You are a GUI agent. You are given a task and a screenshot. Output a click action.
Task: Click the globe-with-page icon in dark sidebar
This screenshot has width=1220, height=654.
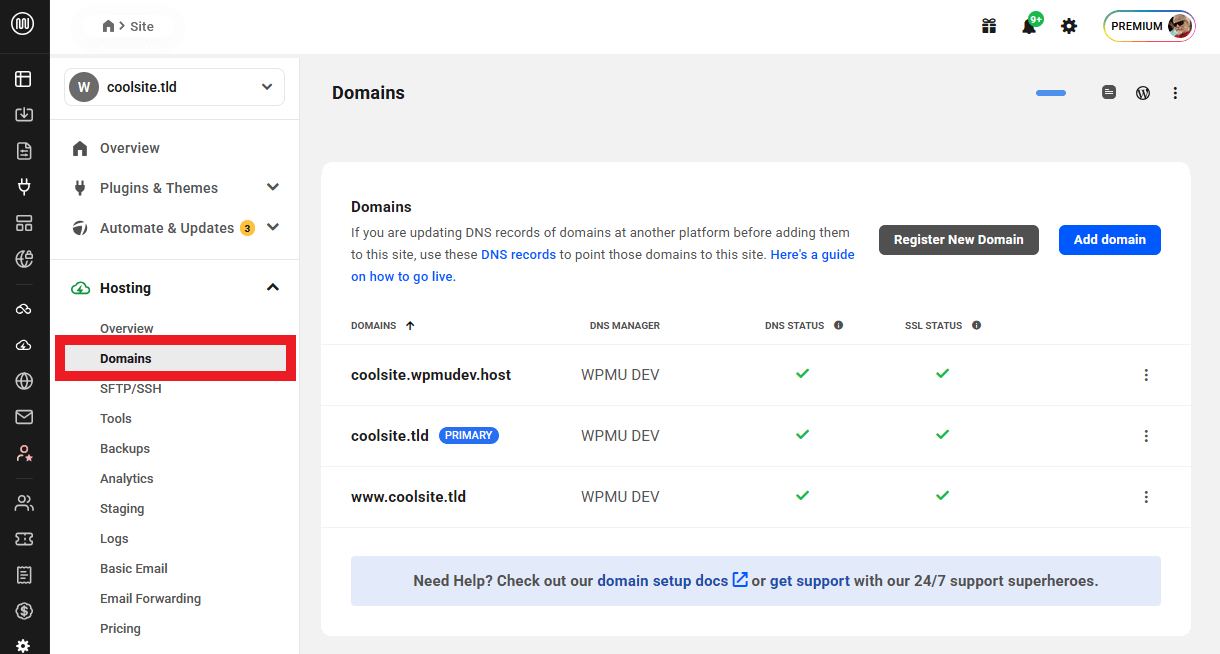click(24, 259)
